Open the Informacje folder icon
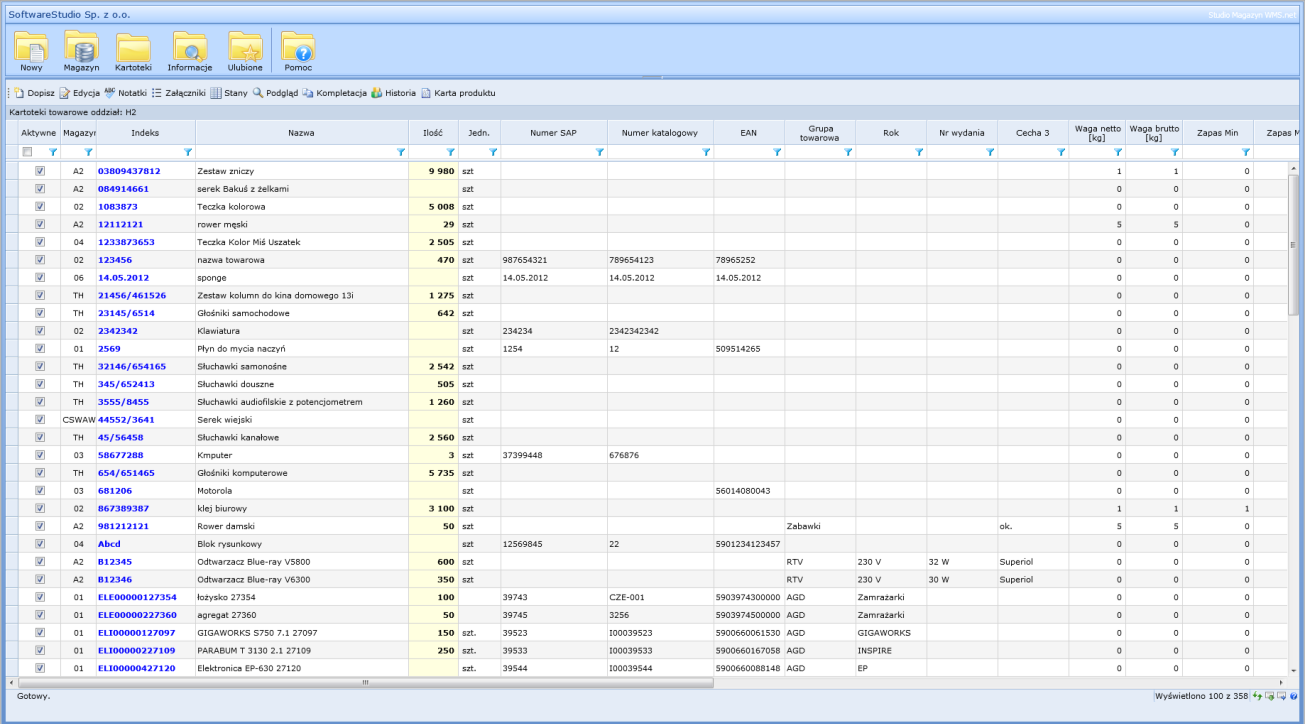The width and height of the screenshot is (1305, 724). point(189,51)
